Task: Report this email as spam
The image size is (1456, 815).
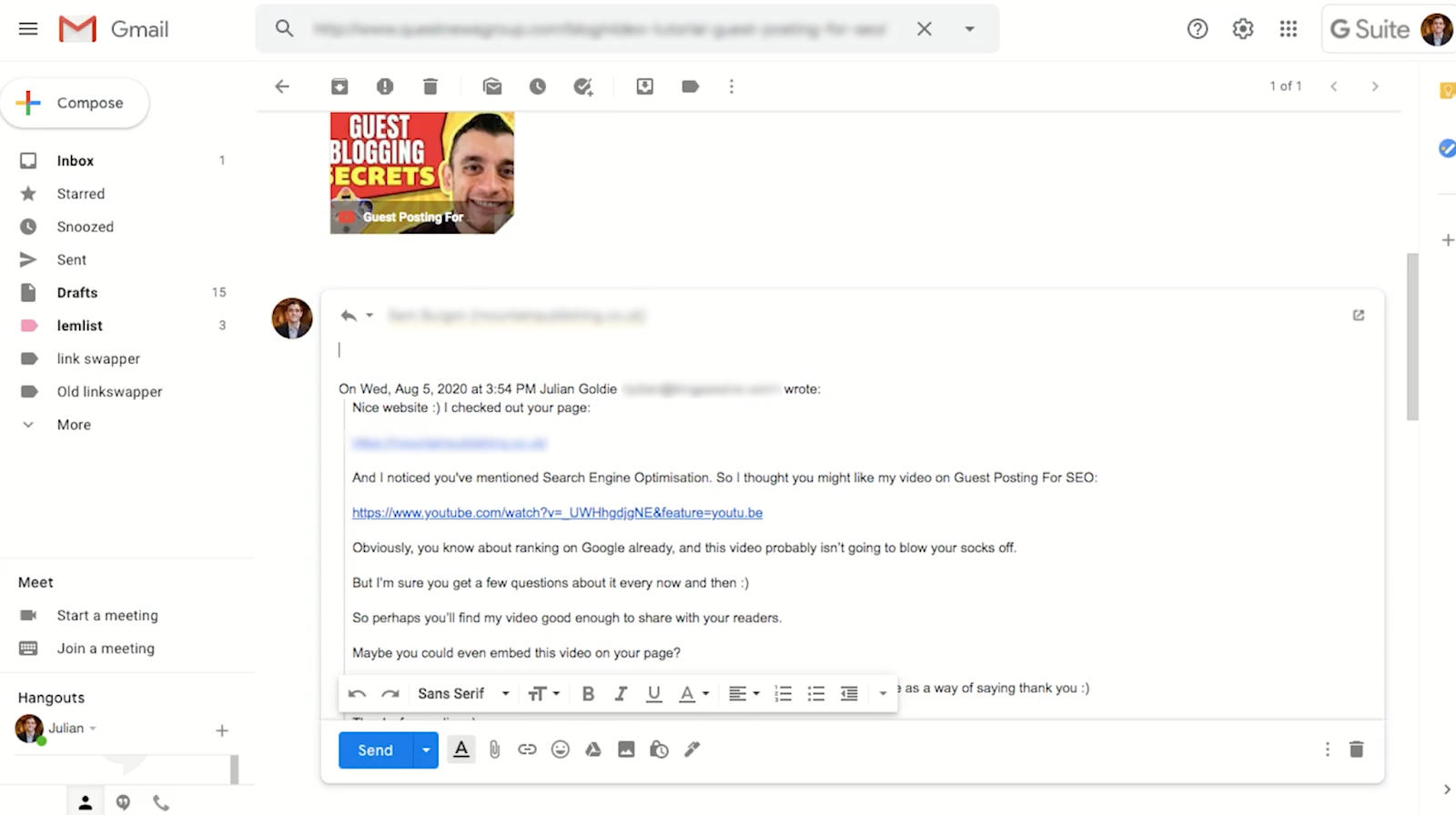Action: [385, 86]
